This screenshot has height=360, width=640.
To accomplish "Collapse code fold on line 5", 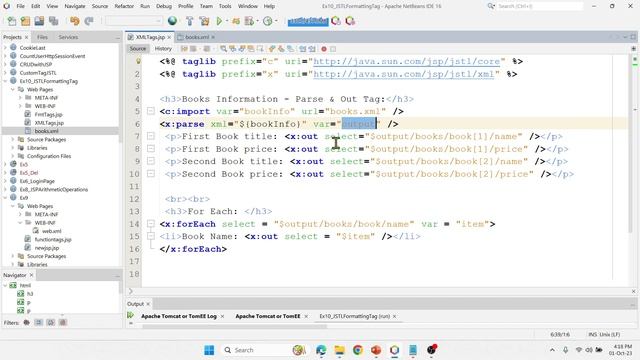I will click(x=151, y=111).
